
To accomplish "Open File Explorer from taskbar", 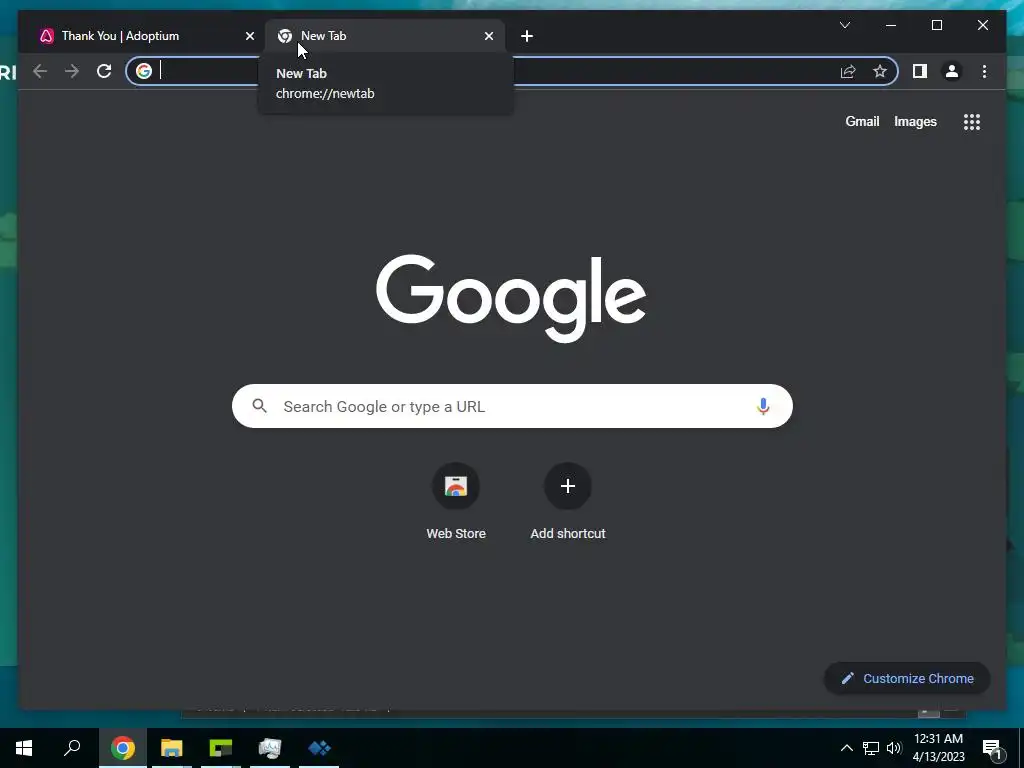I will click(172, 748).
